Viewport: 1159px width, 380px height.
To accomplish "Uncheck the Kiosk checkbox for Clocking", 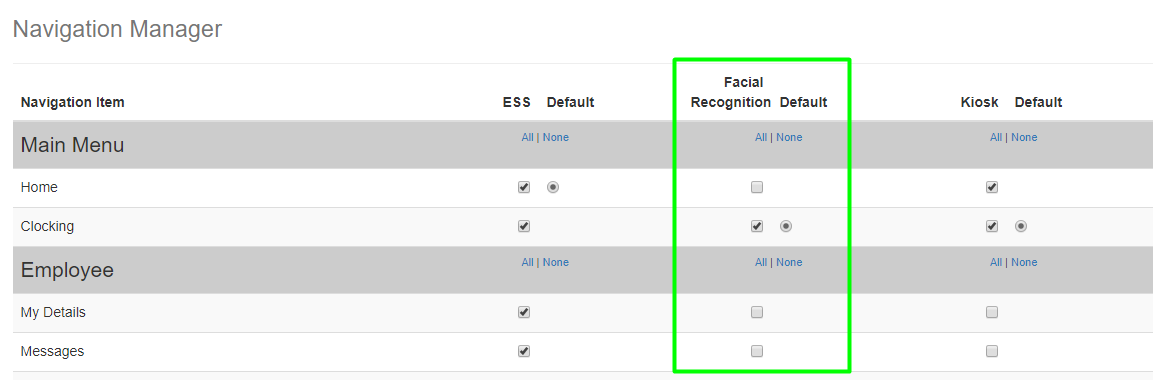I will click(992, 226).
